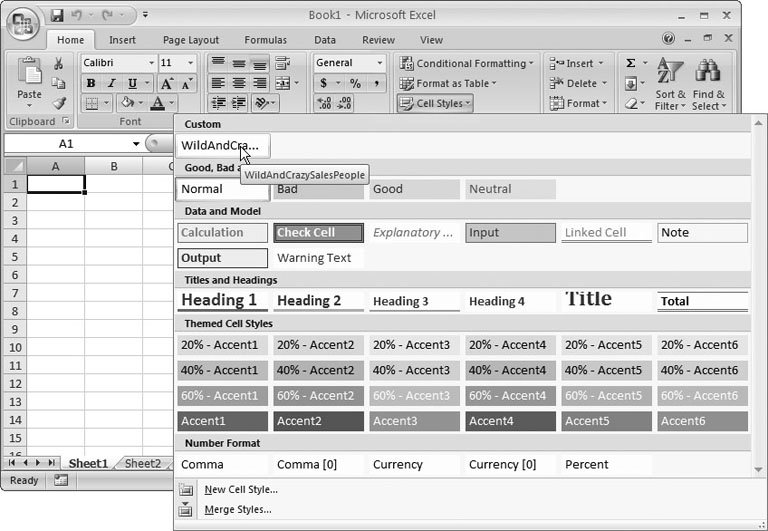
Task: Click the Name Box showing A1
Action: click(x=66, y=144)
